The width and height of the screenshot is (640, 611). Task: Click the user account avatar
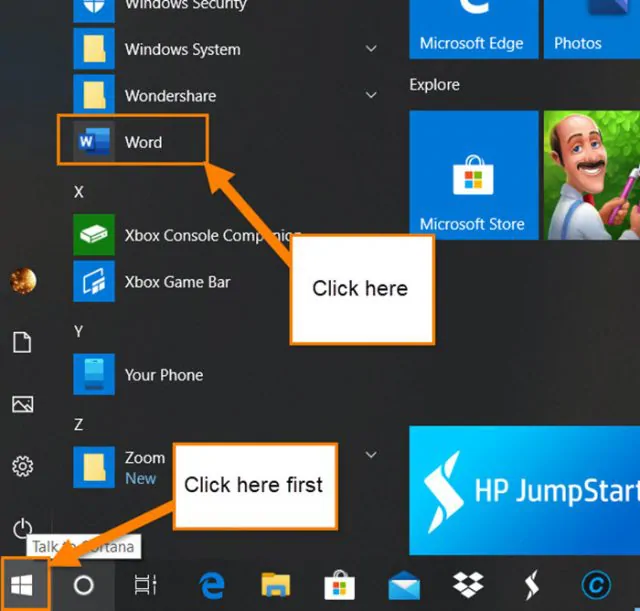coord(23,281)
